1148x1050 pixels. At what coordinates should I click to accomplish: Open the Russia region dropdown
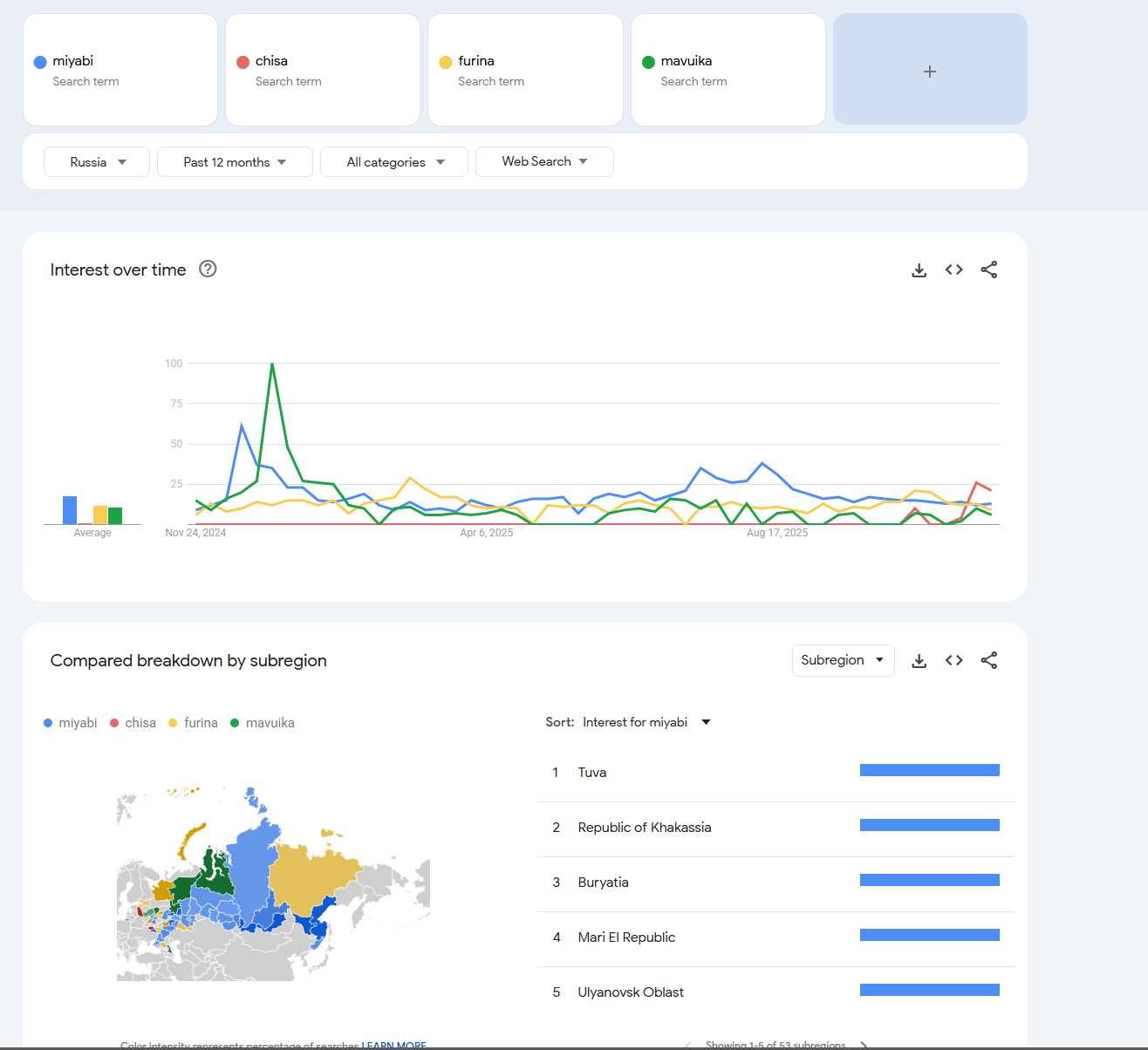[x=97, y=162]
